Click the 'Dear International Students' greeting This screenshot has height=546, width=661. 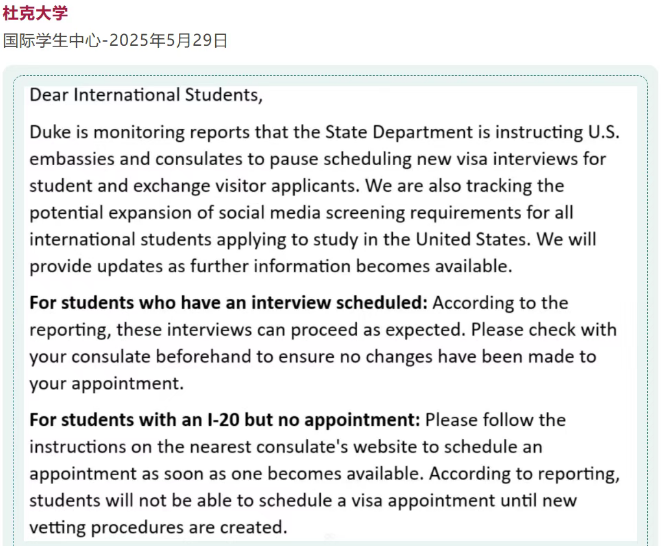[146, 95]
